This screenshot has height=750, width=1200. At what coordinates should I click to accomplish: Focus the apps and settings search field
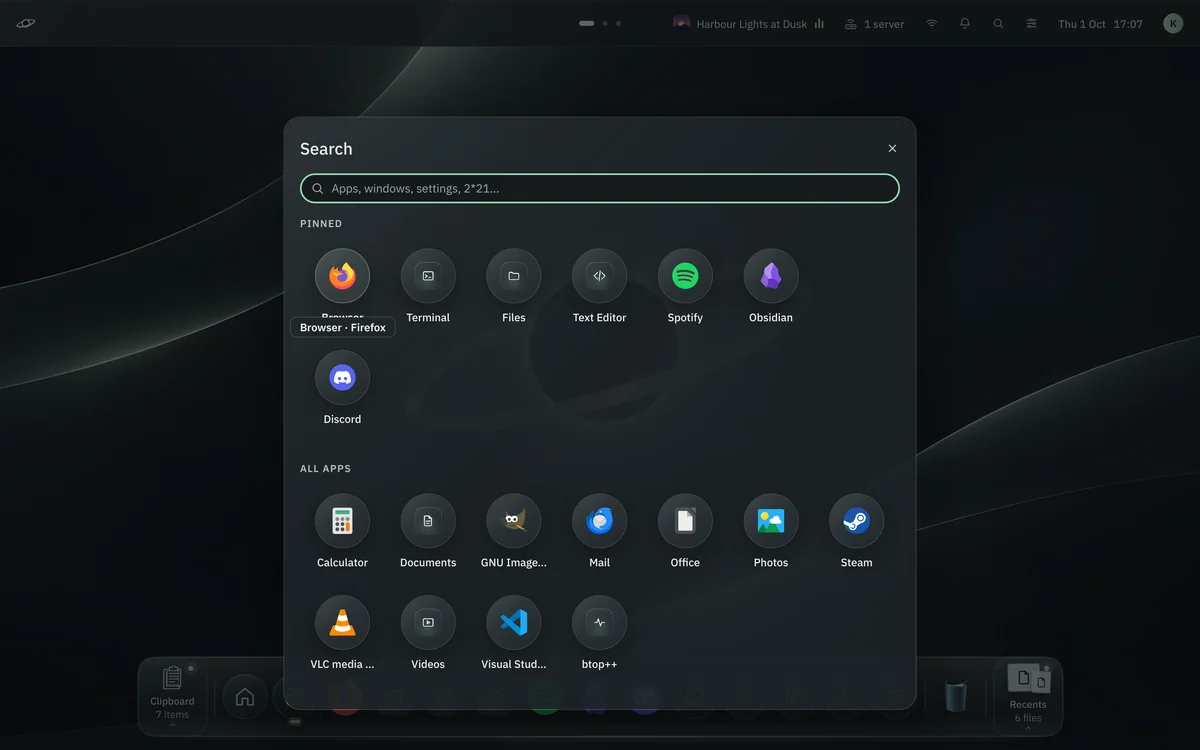600,188
